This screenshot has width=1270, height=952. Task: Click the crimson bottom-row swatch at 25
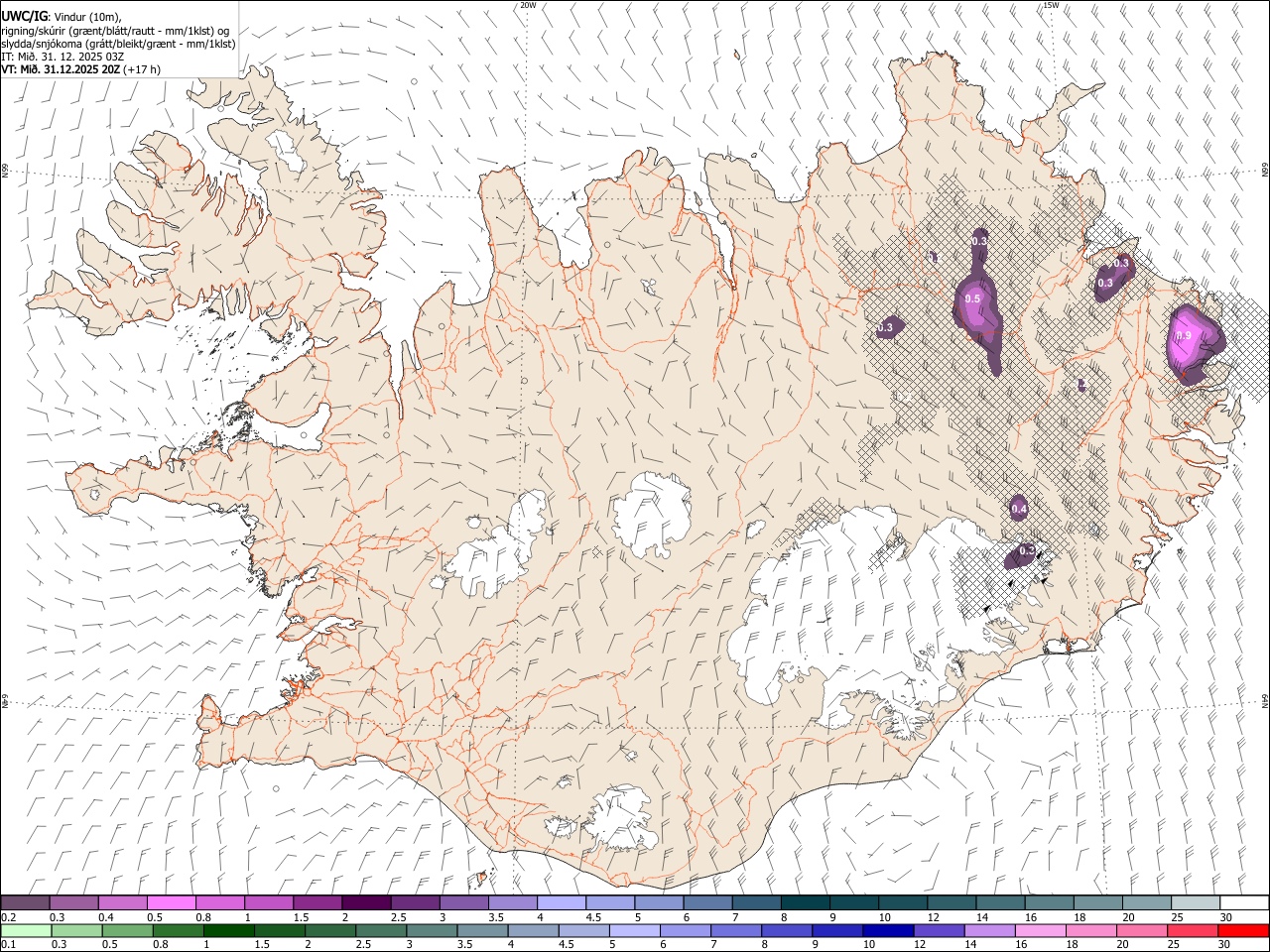pyautogui.click(x=1194, y=931)
